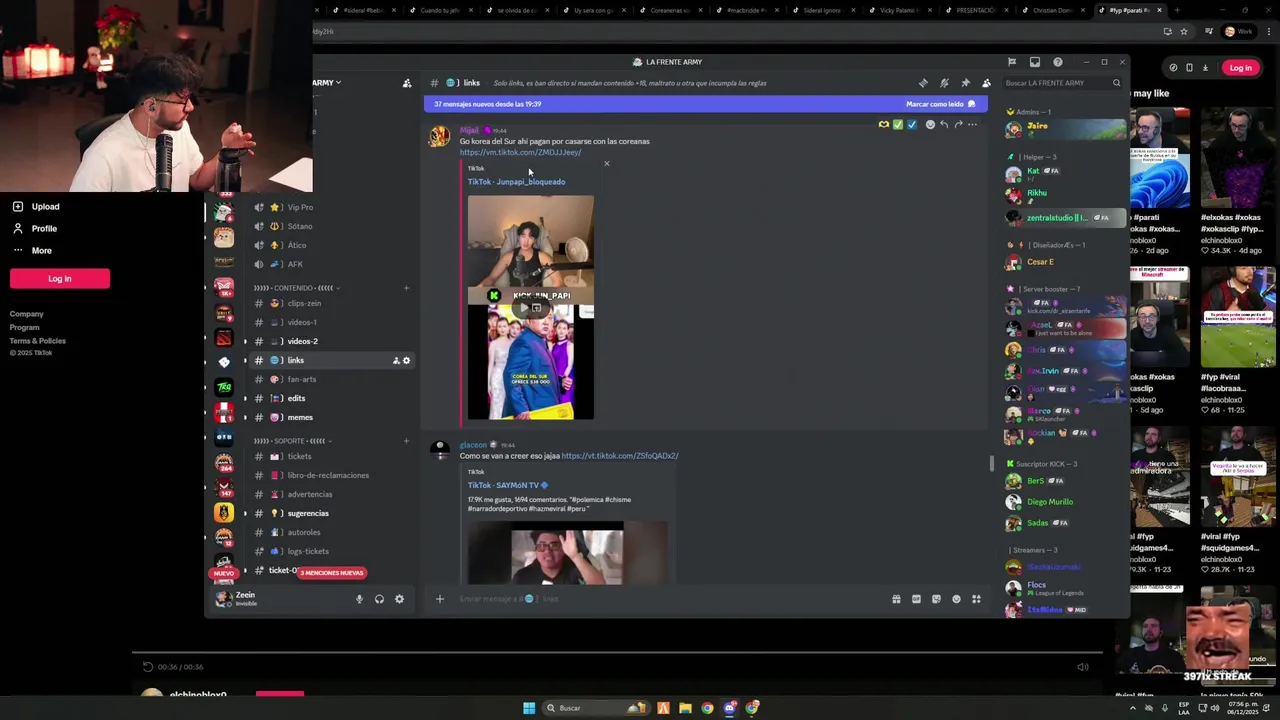Click TikTok 'Log in' button at top right
1280x720 pixels.
pos(1241,68)
